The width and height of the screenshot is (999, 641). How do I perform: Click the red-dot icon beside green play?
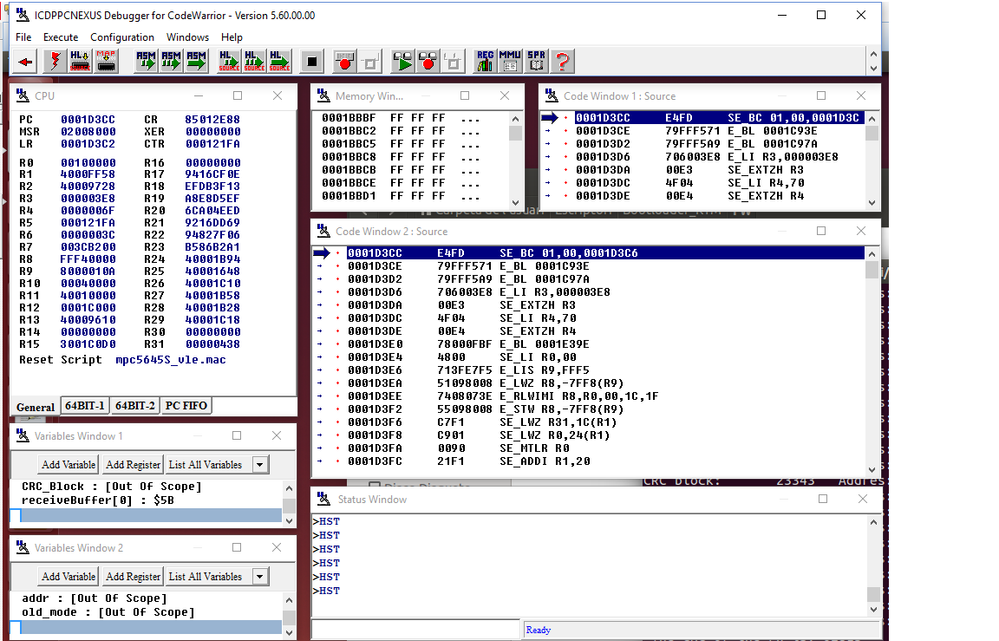(x=428, y=62)
